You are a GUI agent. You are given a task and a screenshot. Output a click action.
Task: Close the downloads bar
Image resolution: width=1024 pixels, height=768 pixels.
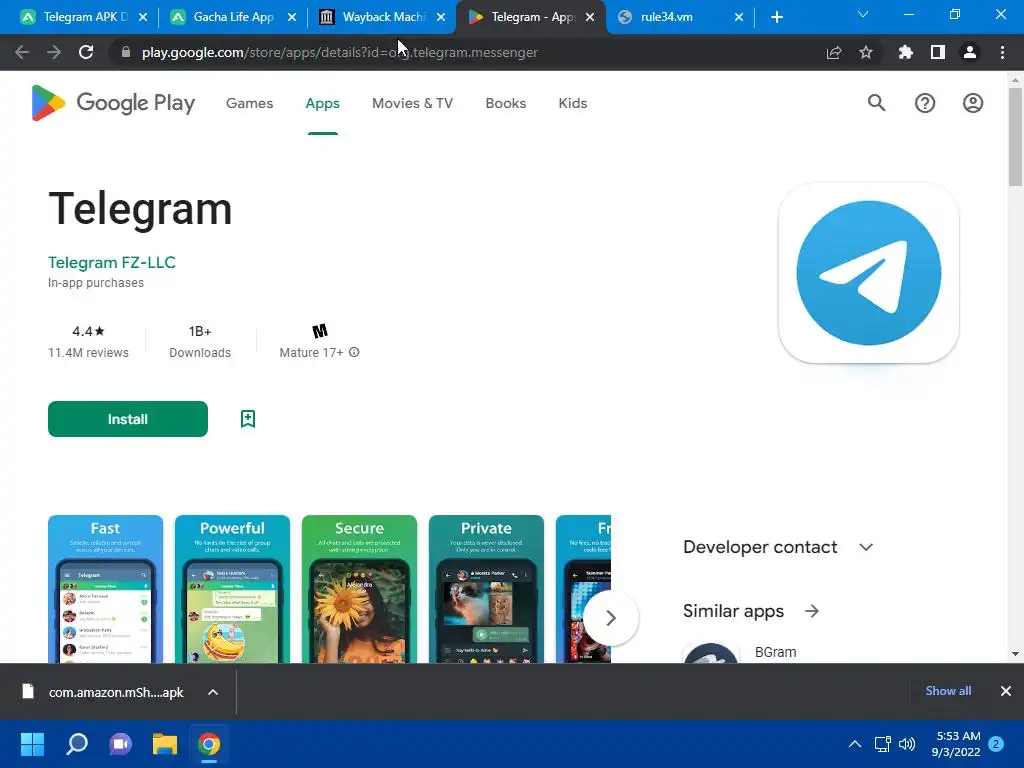click(x=1006, y=691)
